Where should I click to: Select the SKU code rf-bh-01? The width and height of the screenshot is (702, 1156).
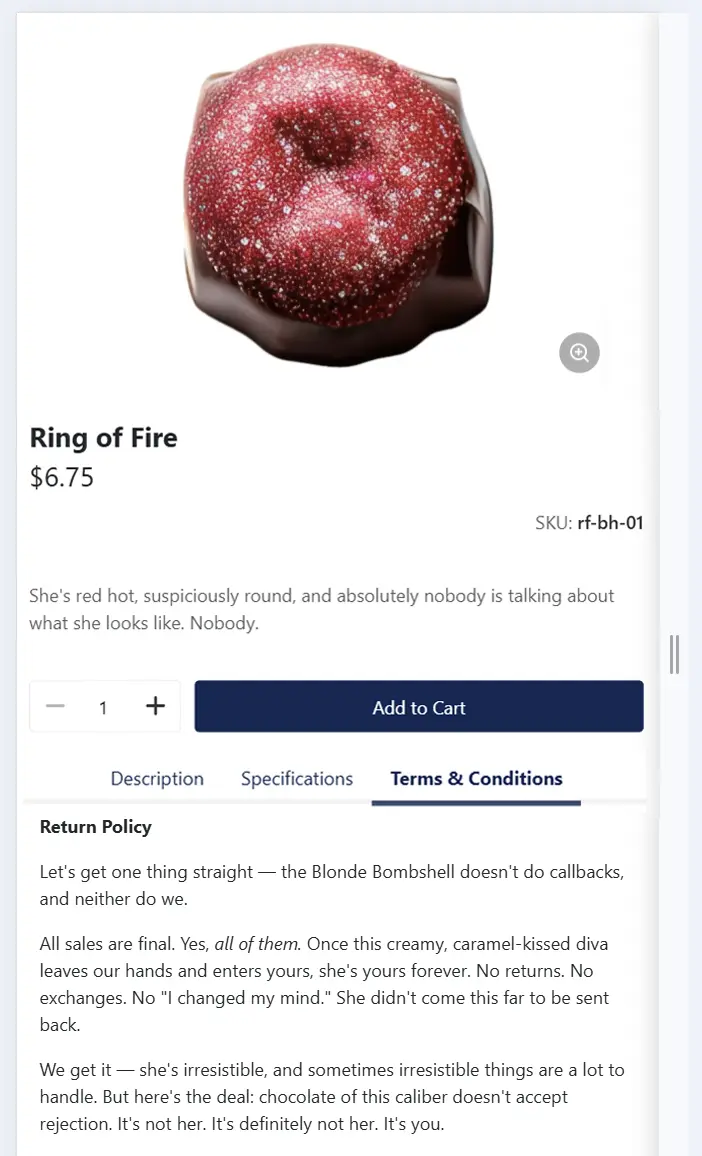tap(611, 523)
